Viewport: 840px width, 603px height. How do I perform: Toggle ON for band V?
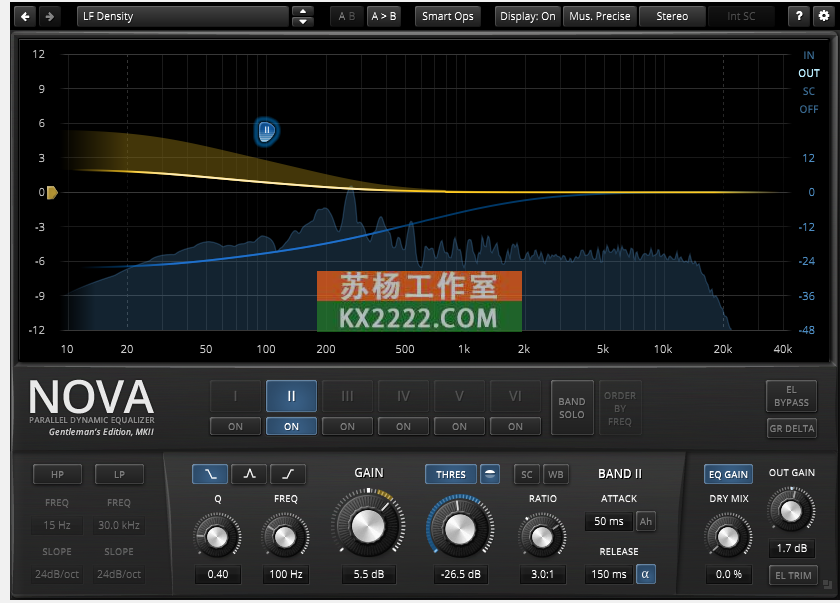pyautogui.click(x=459, y=426)
